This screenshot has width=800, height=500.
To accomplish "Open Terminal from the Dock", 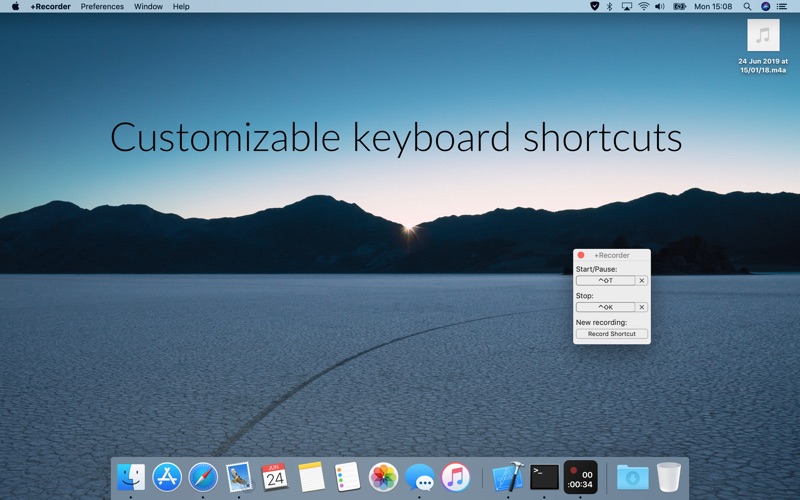I will (544, 477).
